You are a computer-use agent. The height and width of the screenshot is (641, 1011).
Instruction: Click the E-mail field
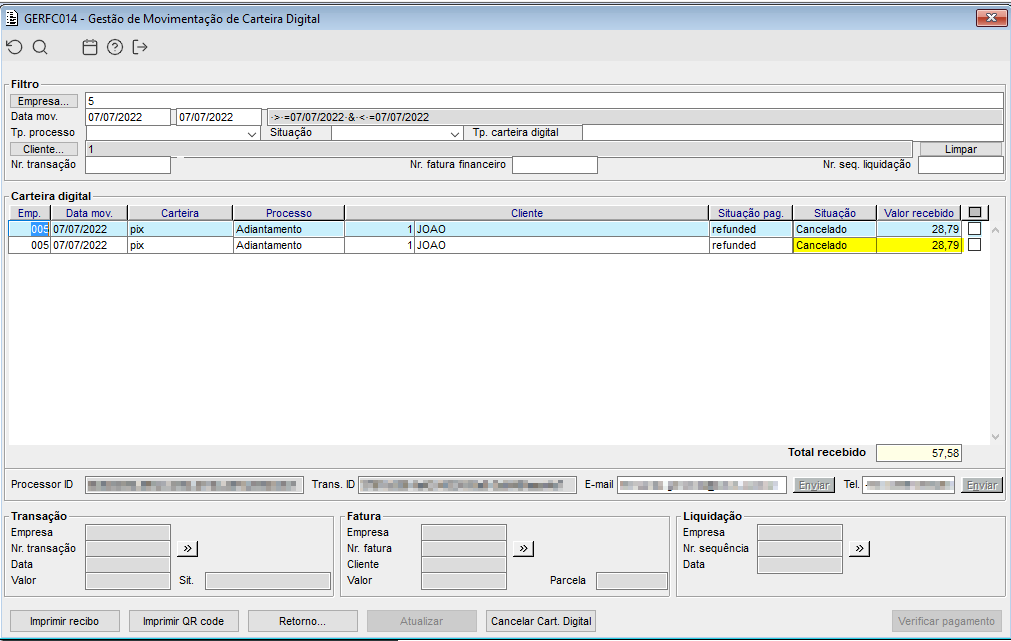tap(702, 485)
